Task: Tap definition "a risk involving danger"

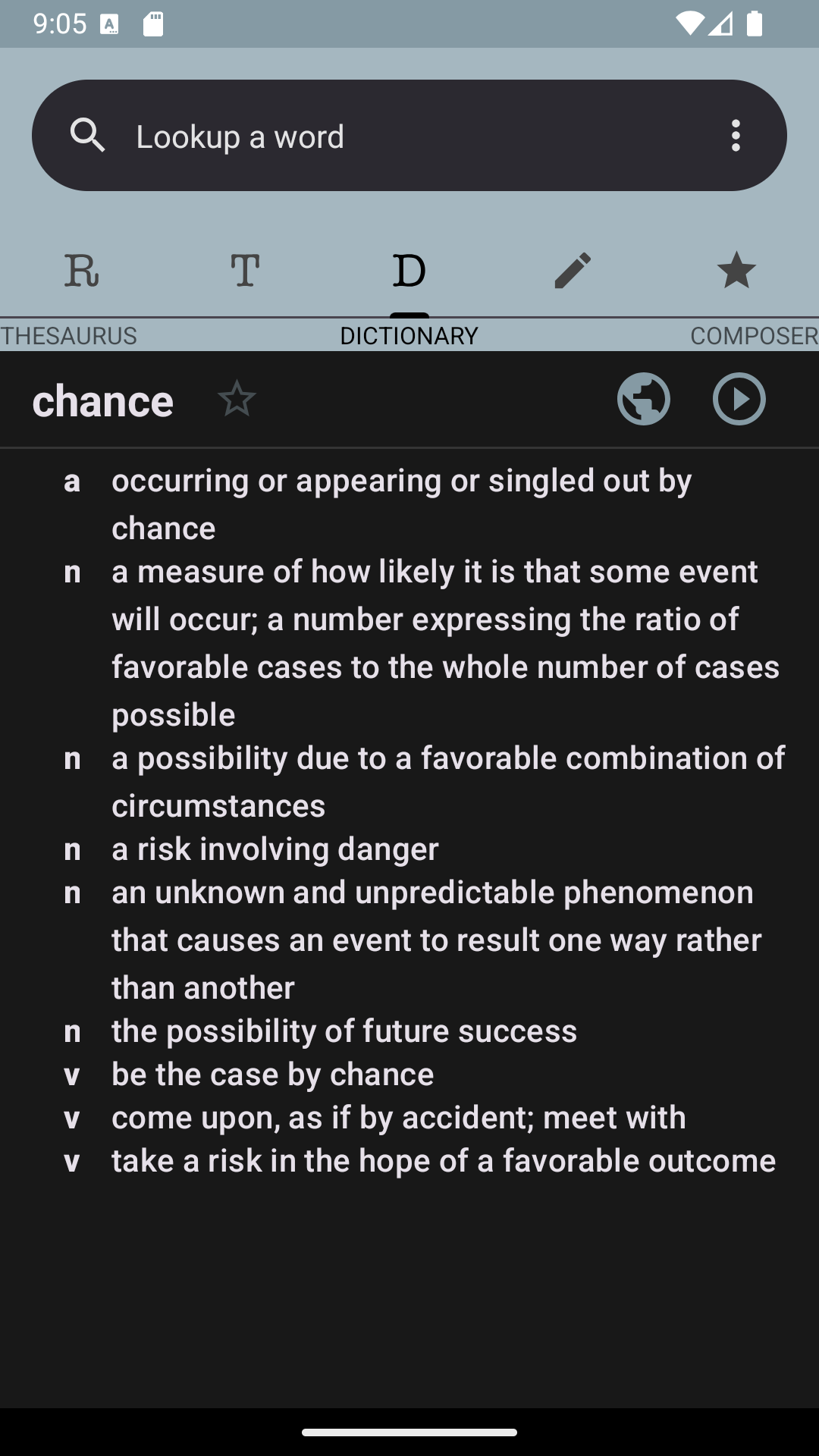Action: (x=275, y=849)
